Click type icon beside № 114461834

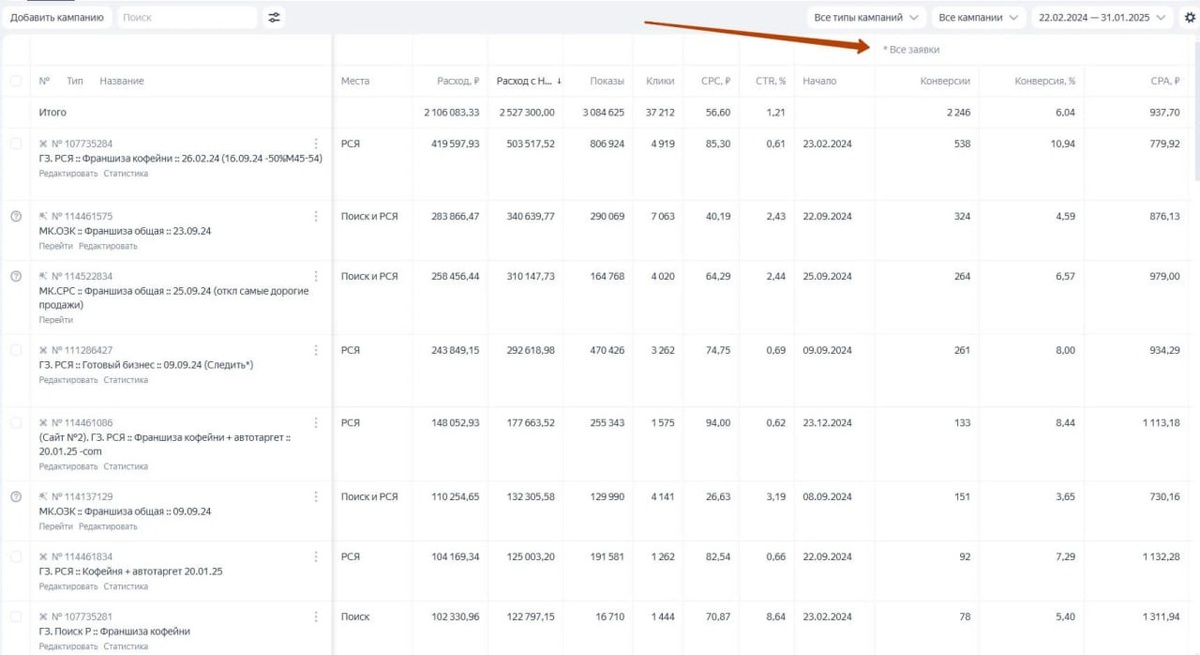(x=43, y=556)
